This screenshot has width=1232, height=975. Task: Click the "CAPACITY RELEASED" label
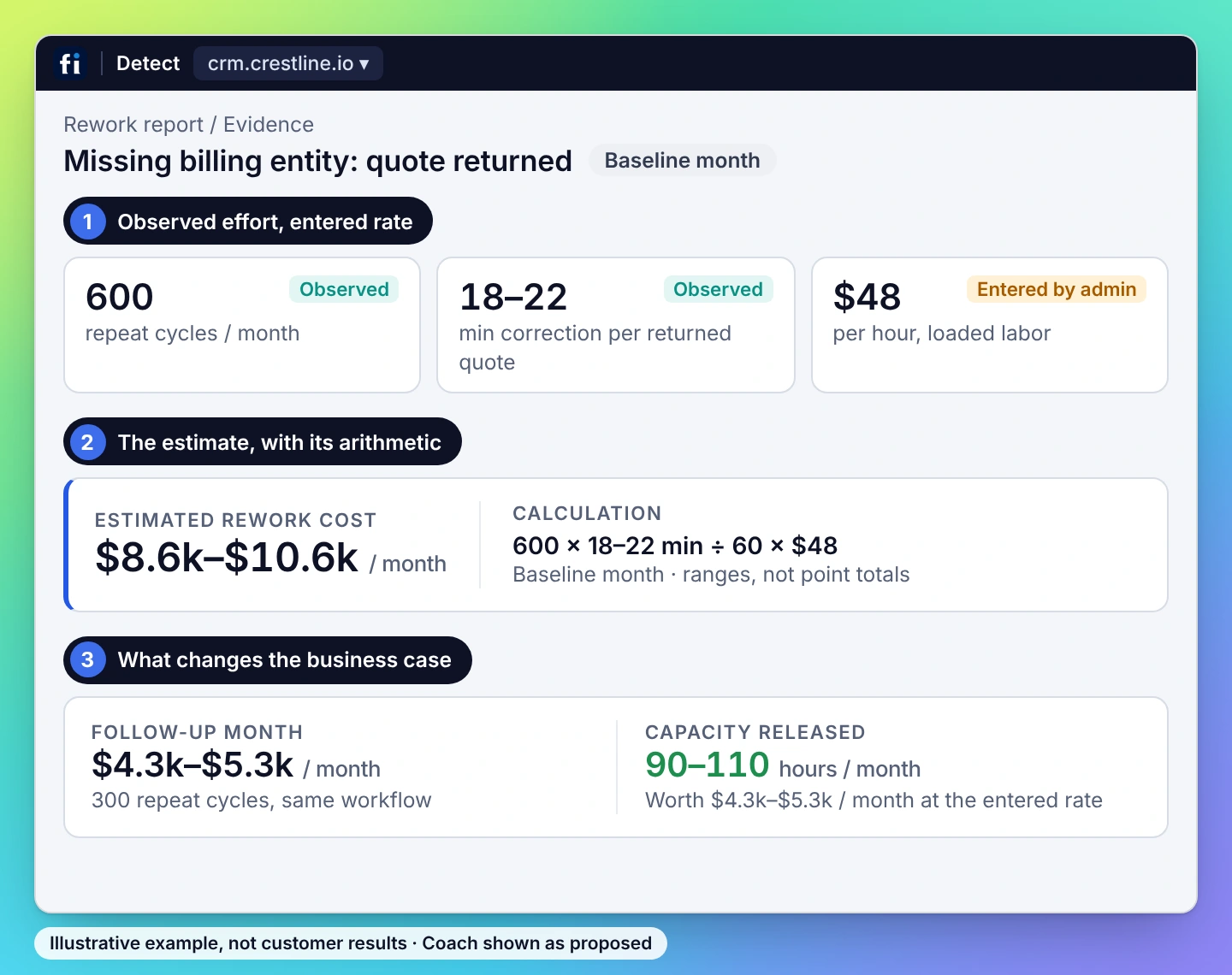click(x=755, y=732)
